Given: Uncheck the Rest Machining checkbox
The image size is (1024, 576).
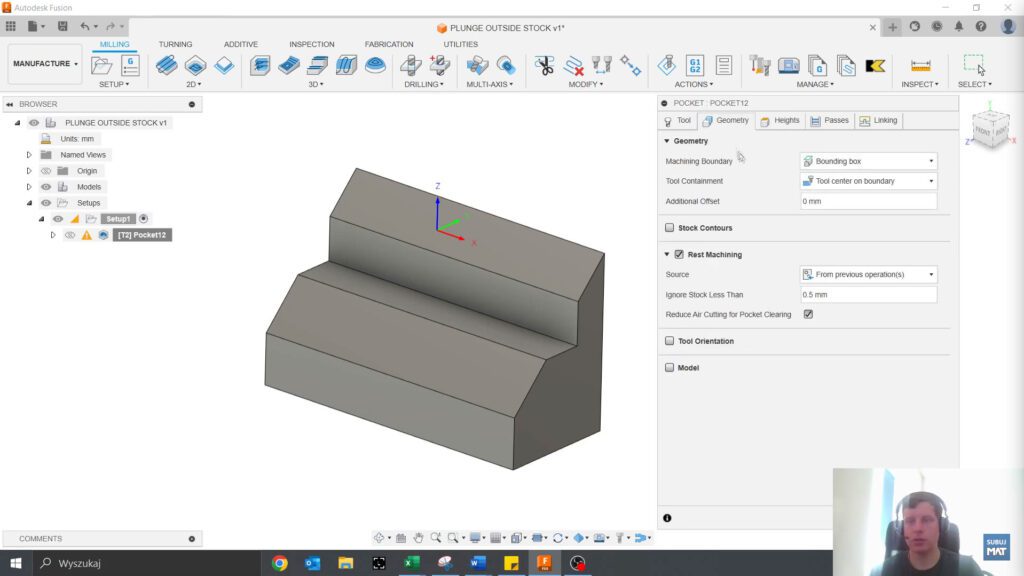Looking at the screenshot, I should click(677, 254).
